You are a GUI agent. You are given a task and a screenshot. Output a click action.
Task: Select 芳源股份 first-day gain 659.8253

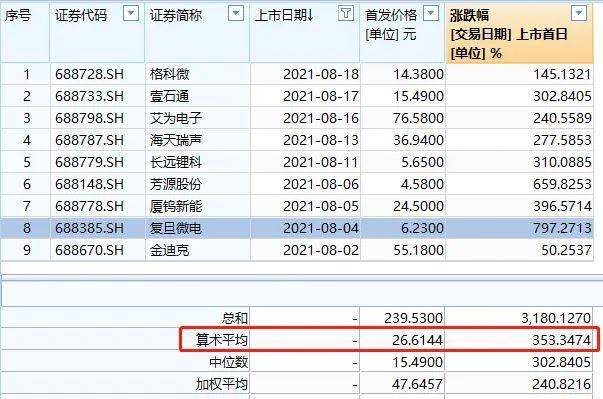point(562,184)
